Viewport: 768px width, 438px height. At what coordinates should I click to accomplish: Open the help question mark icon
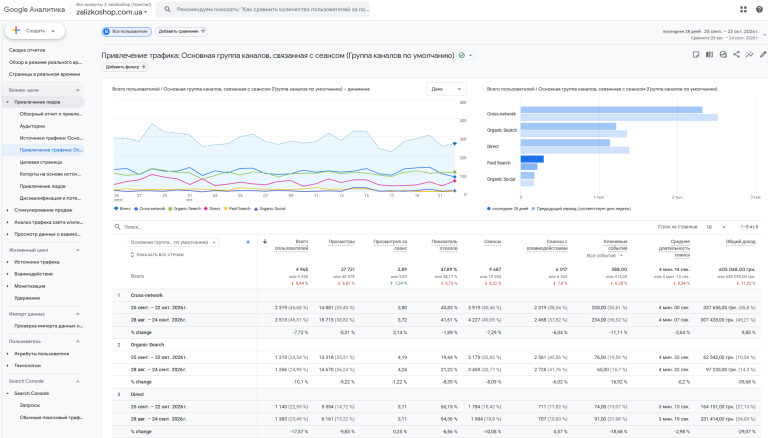[x=759, y=9]
